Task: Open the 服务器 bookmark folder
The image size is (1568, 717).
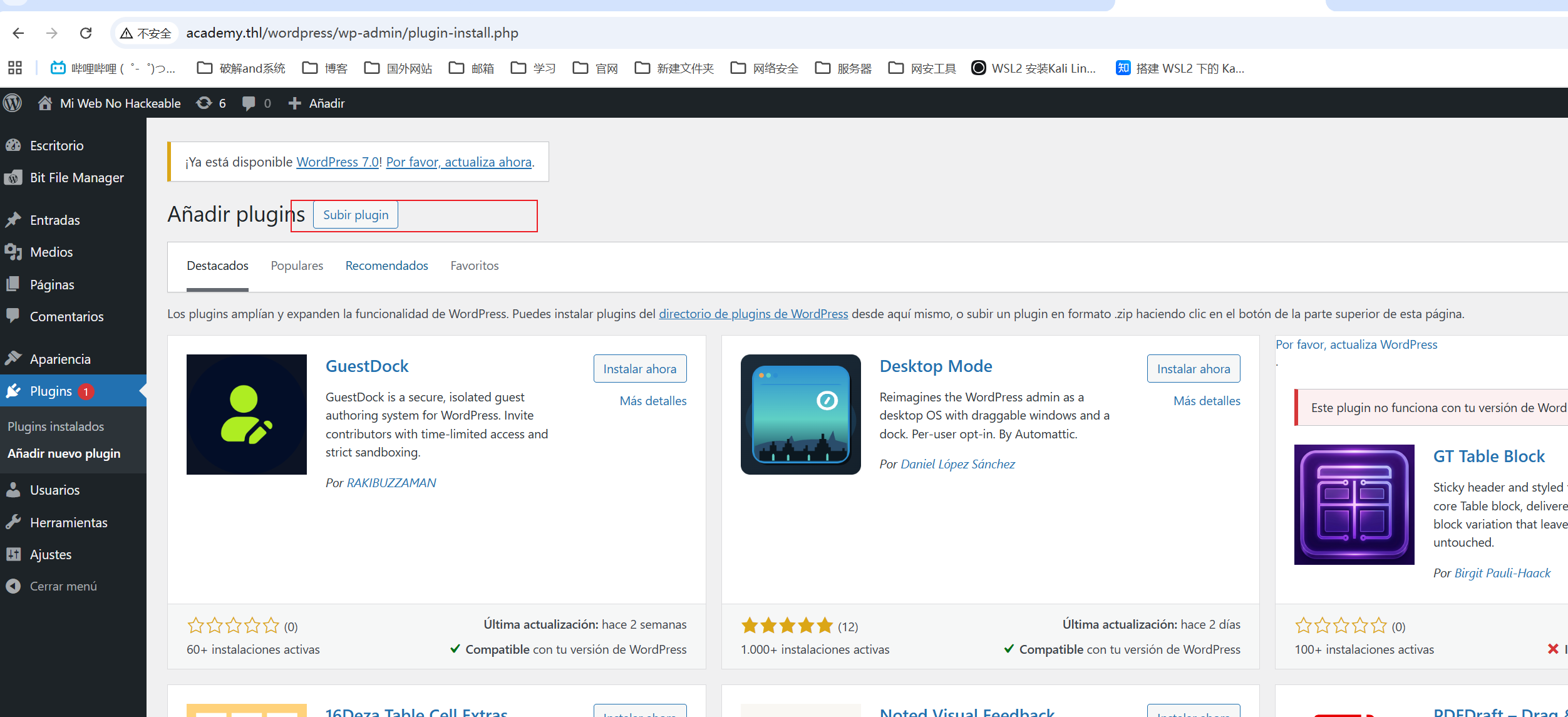Action: pos(843,68)
